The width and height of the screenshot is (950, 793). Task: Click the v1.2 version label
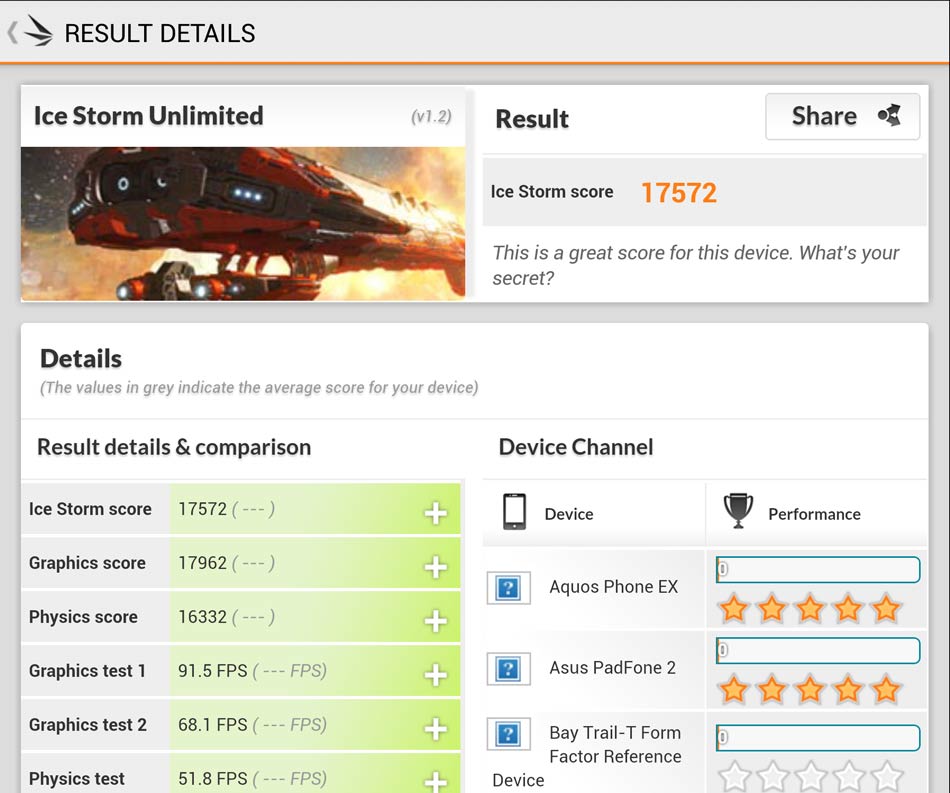tap(431, 116)
